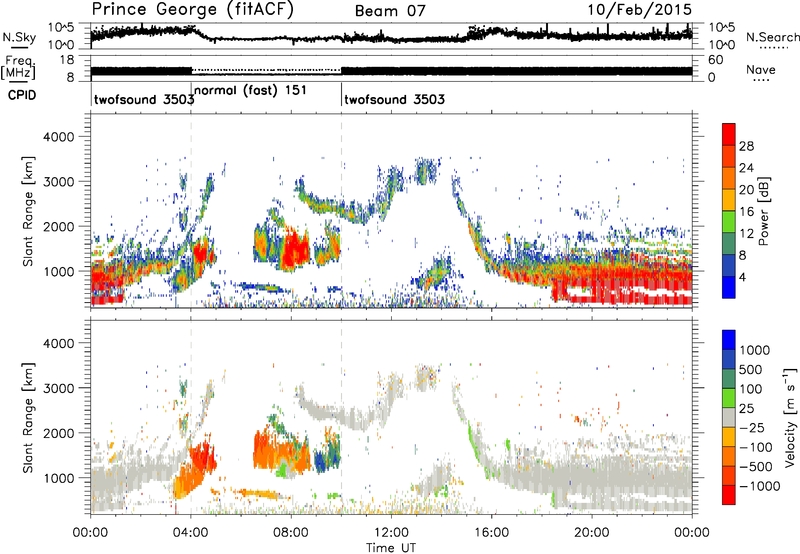
Task: Click the "4" tick on Power color bar
Action: (x=743, y=277)
